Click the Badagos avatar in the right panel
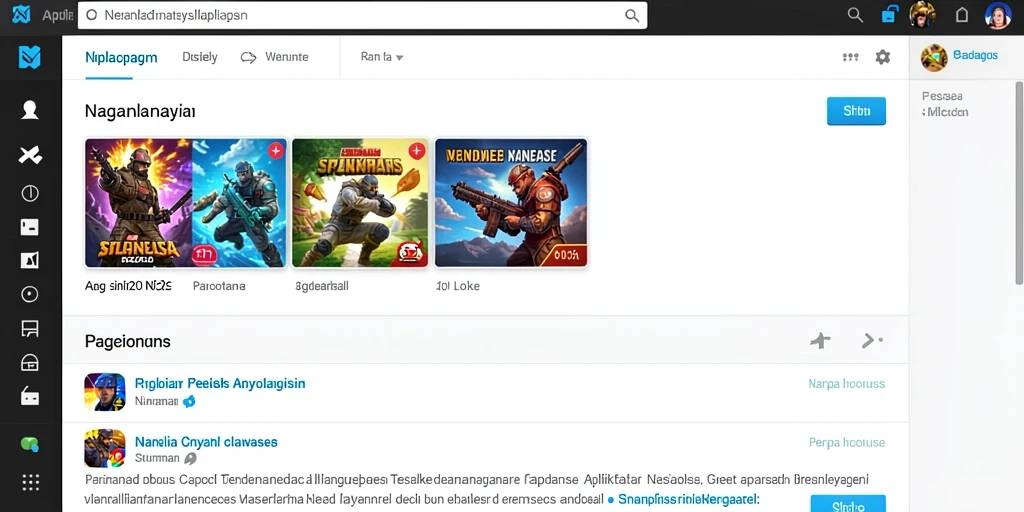 [x=934, y=57]
